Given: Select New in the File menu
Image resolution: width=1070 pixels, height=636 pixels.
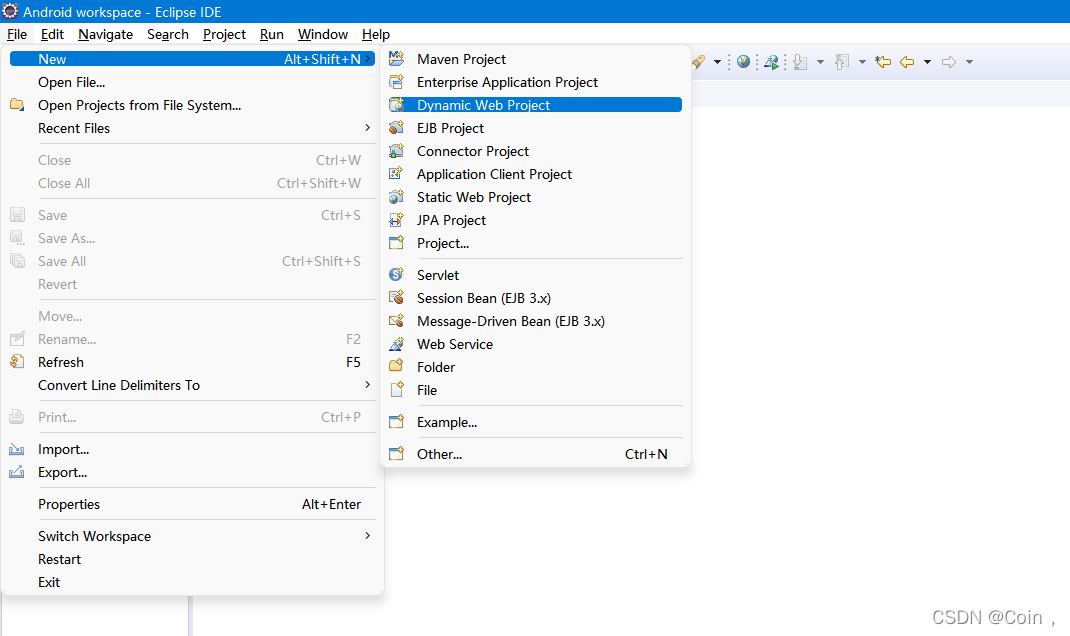Looking at the screenshot, I should tap(192, 59).
